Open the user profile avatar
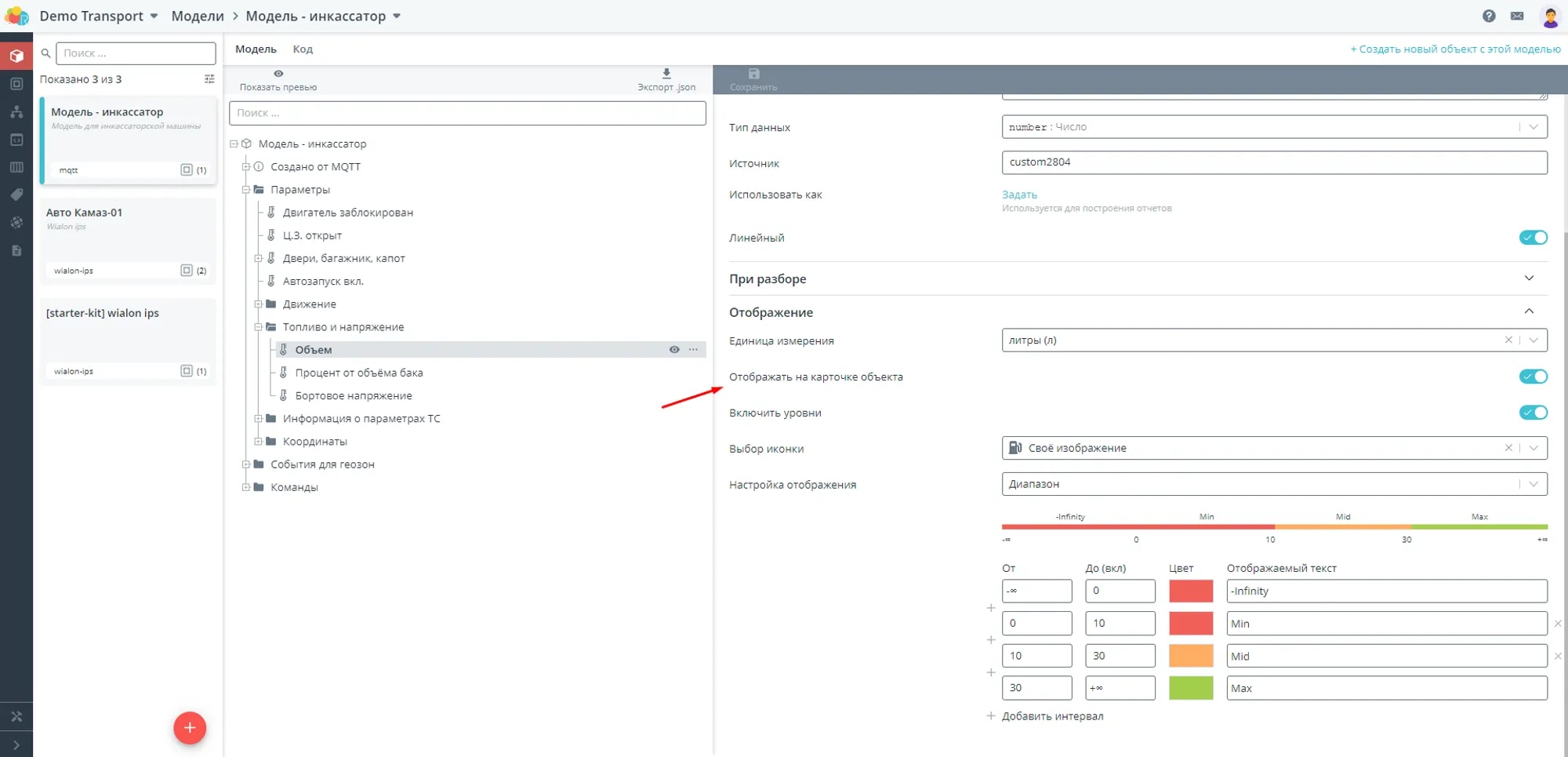This screenshot has height=757, width=1568. click(x=1549, y=16)
